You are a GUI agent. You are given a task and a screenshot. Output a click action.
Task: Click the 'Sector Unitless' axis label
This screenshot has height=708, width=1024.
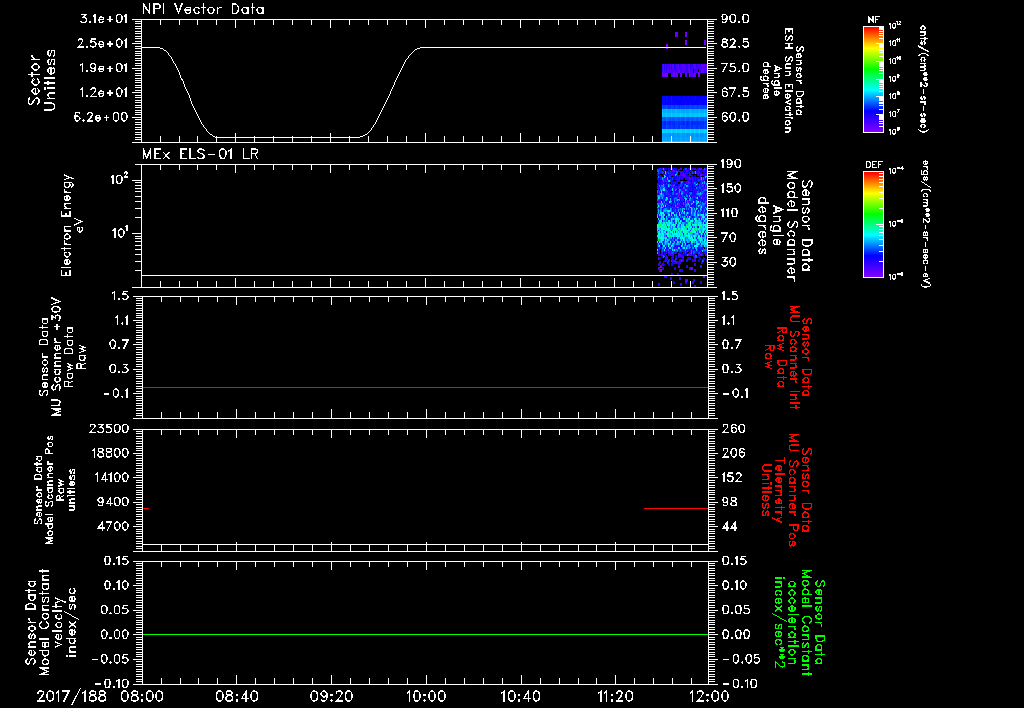(x=42, y=80)
